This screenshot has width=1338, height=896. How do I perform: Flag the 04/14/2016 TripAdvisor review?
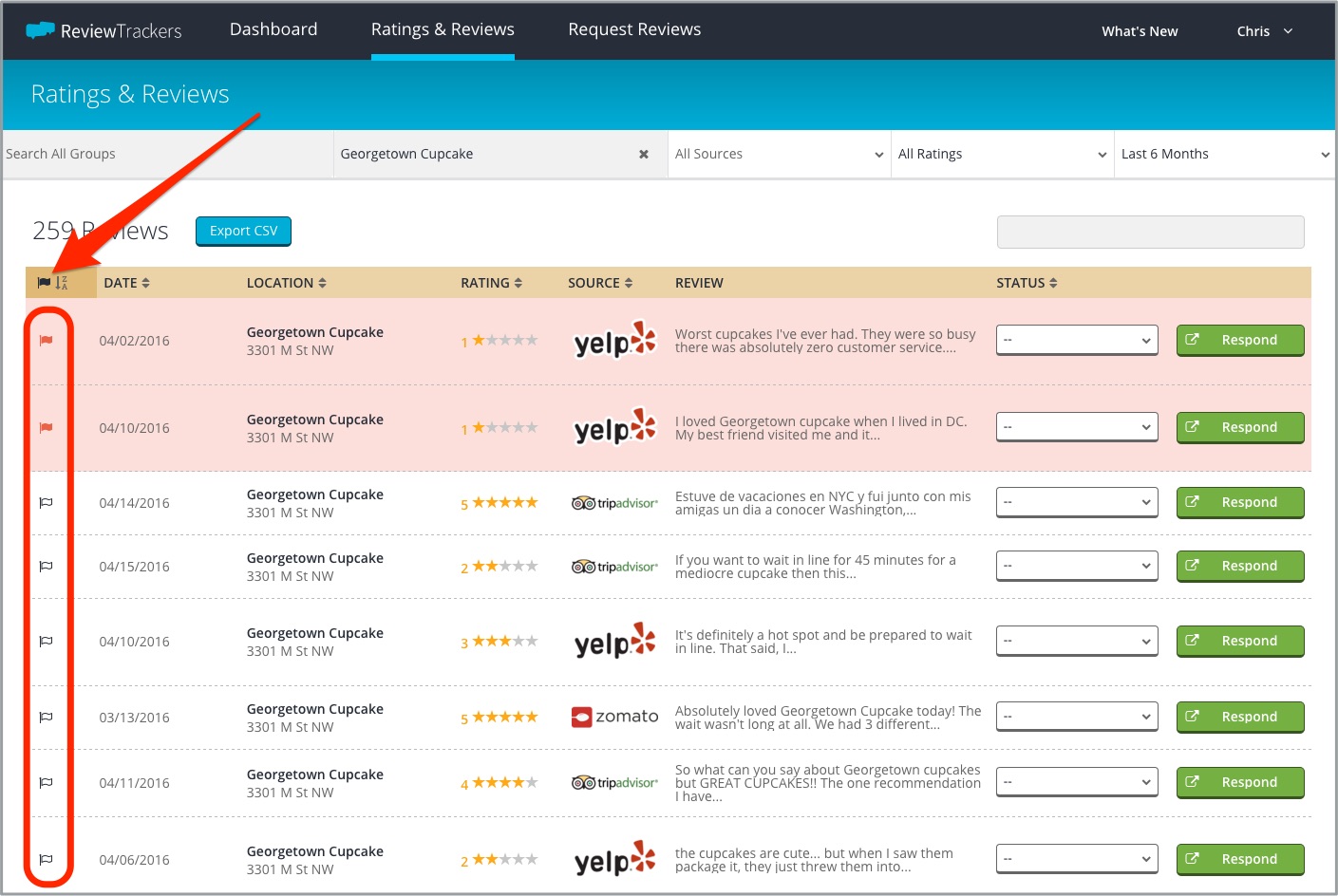(x=46, y=503)
